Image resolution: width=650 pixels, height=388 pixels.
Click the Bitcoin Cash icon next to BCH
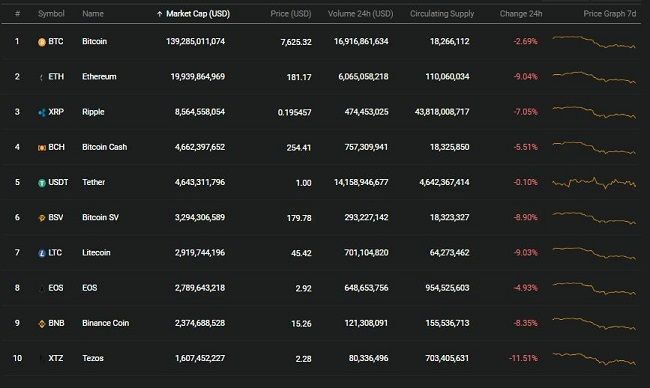(x=42, y=148)
